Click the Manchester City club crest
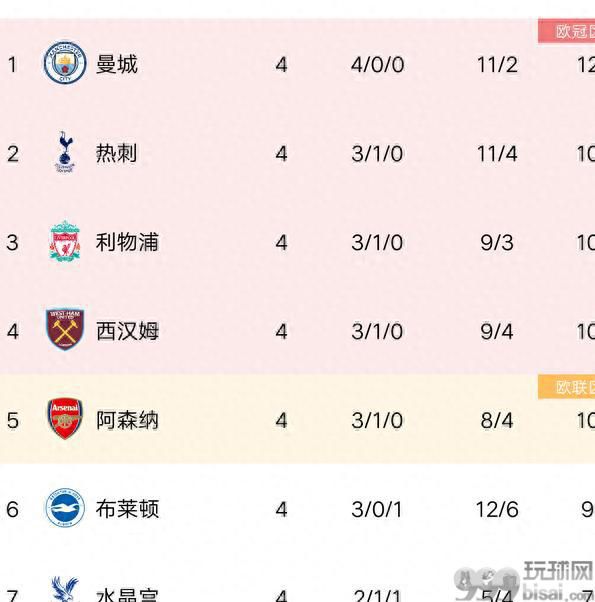 64,63
